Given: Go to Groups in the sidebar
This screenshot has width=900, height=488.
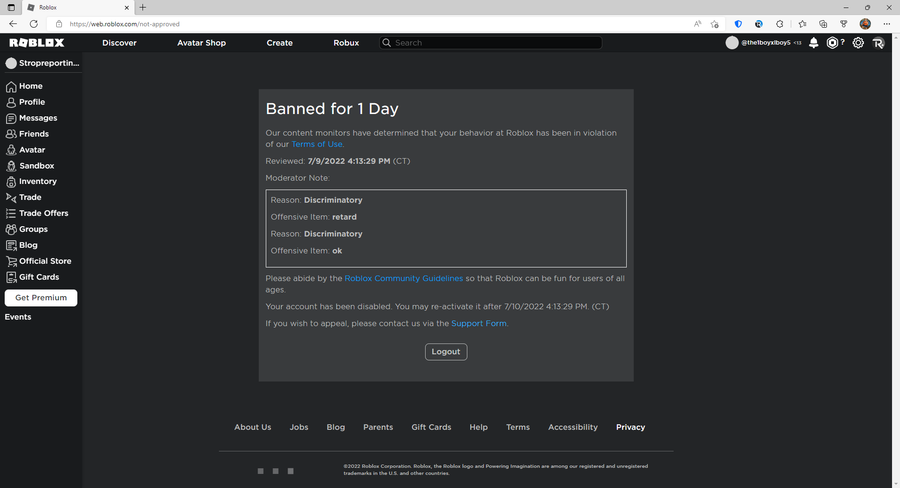Looking at the screenshot, I should (x=26, y=229).
